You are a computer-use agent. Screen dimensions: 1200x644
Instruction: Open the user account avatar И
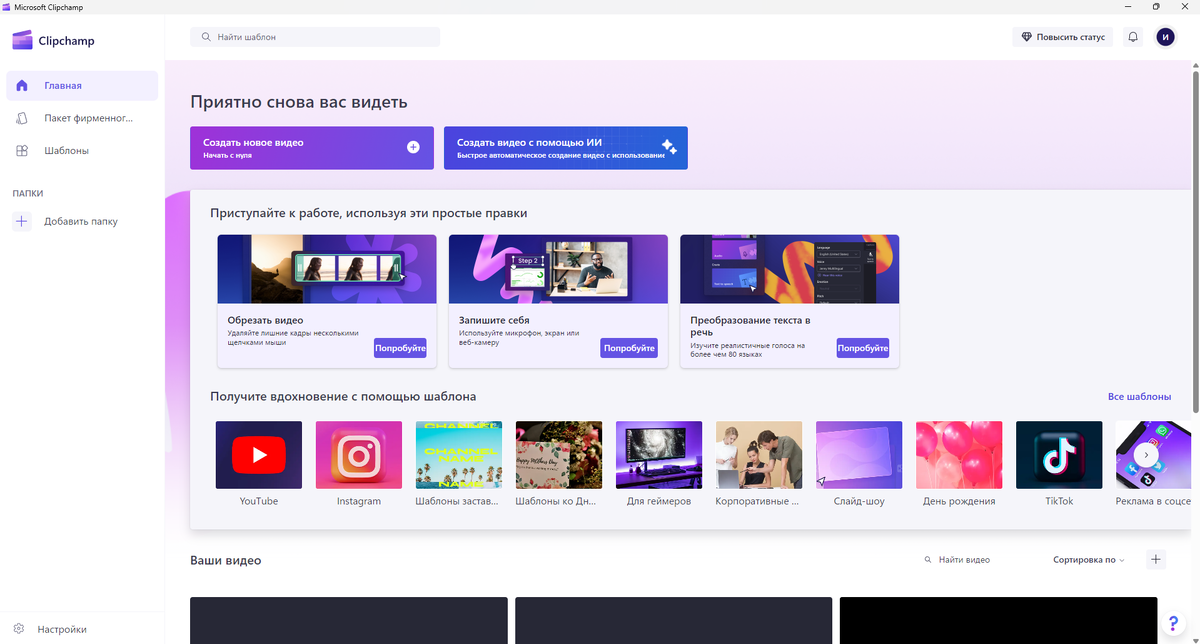[x=1166, y=37]
